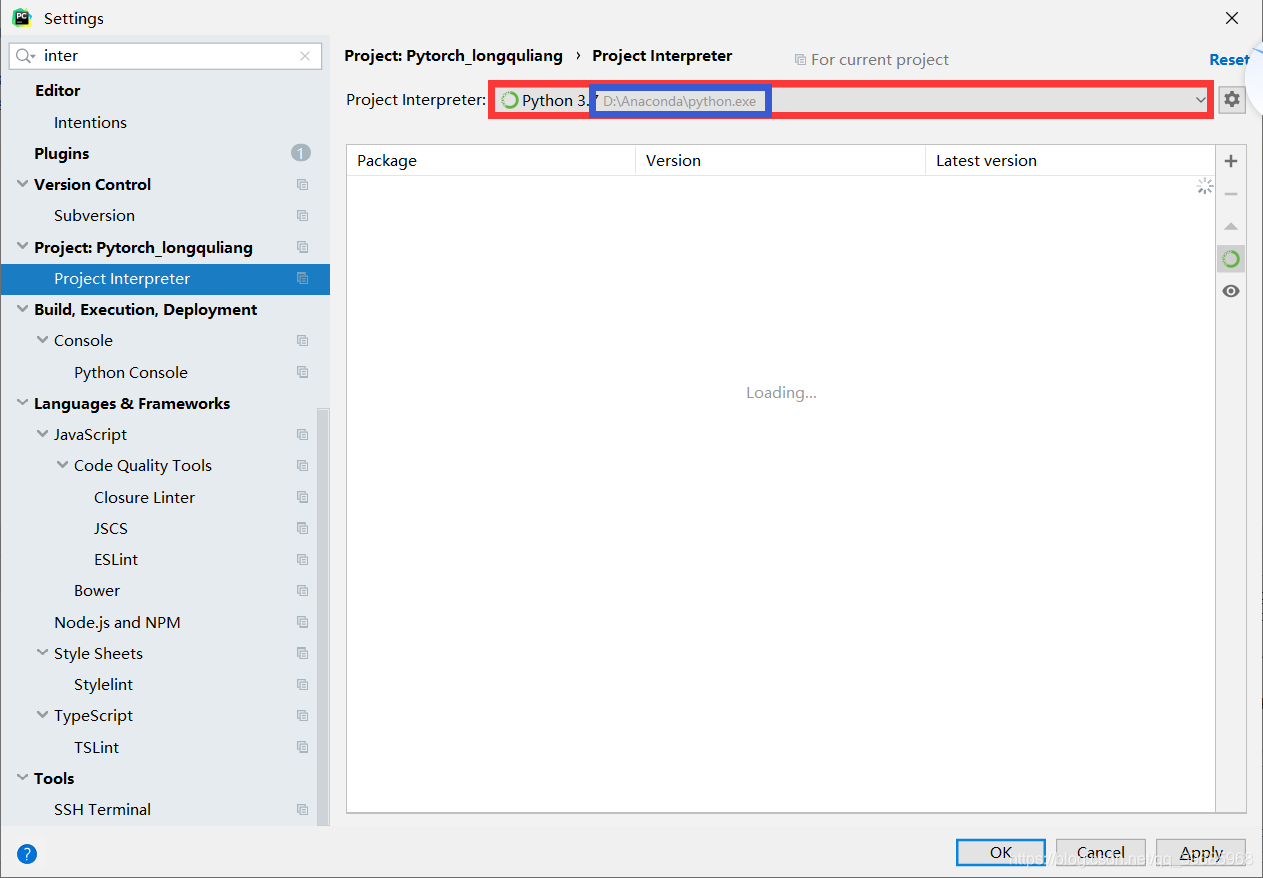Viewport: 1263px width, 878px height.
Task: Open search options via the magnifier icon
Action: coord(25,56)
